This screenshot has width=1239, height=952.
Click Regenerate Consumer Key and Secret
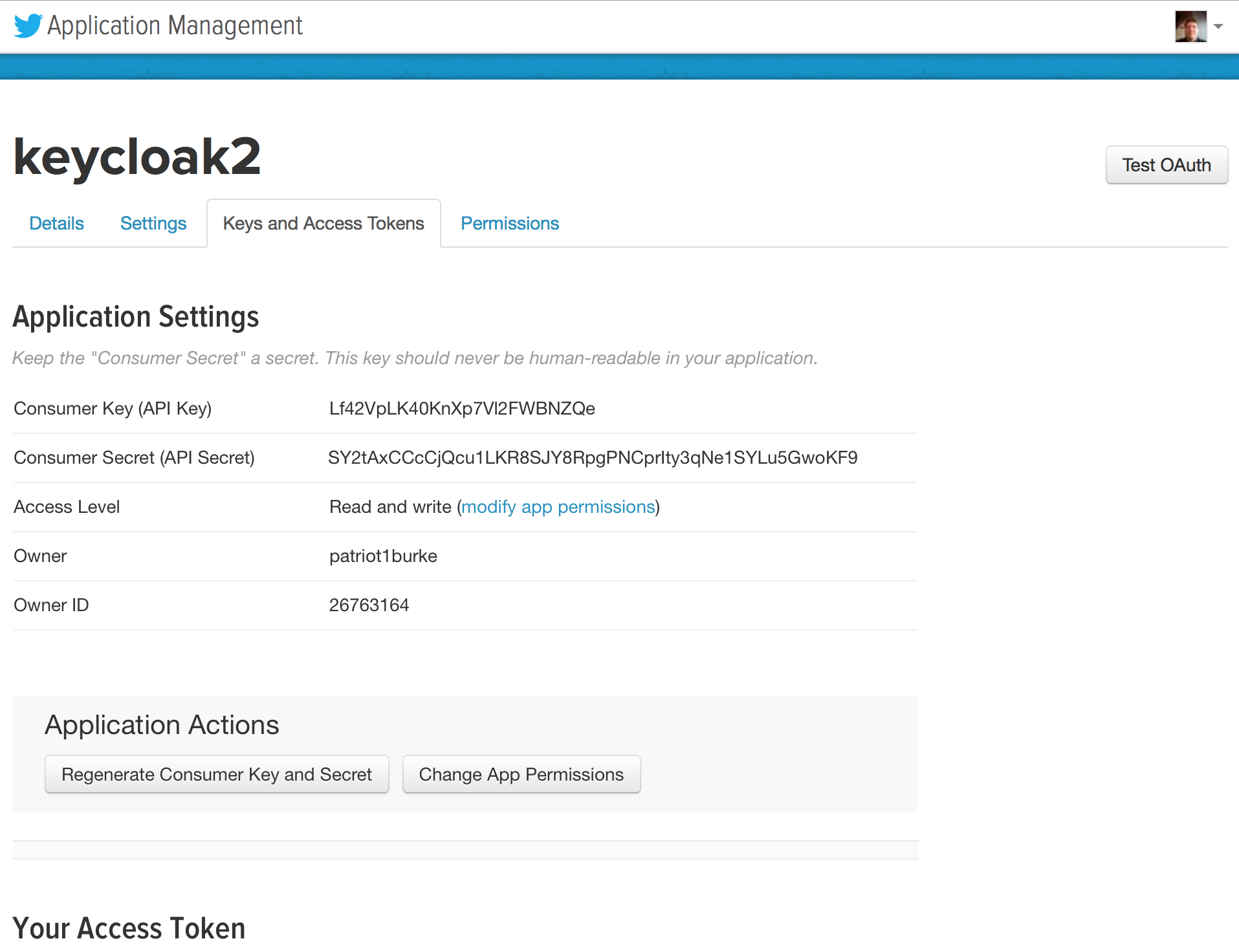point(217,774)
